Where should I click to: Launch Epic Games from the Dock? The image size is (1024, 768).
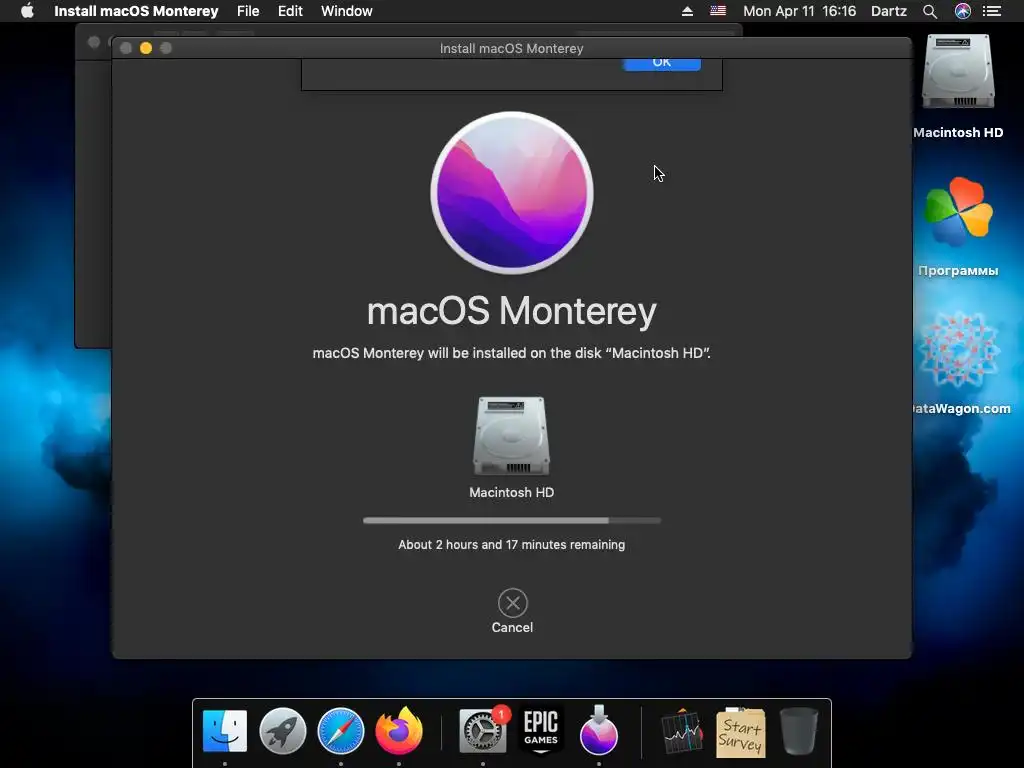(541, 731)
